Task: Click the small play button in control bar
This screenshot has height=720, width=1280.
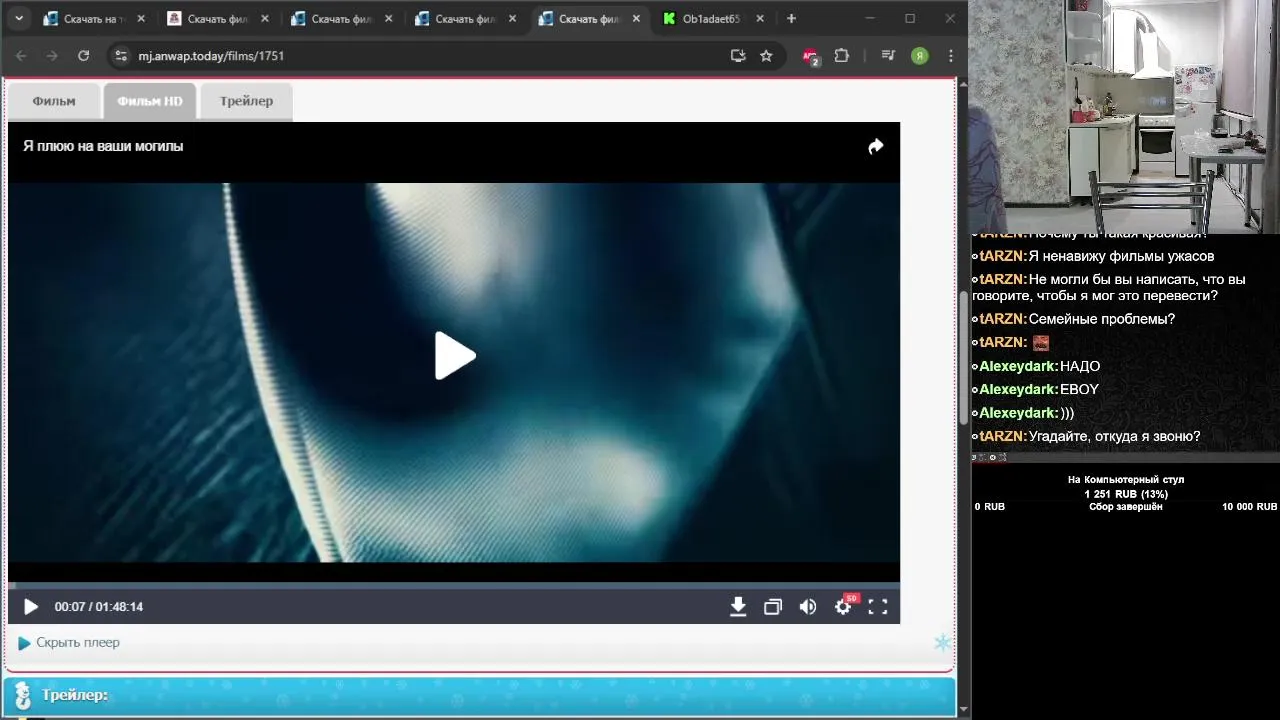Action: pyautogui.click(x=30, y=607)
